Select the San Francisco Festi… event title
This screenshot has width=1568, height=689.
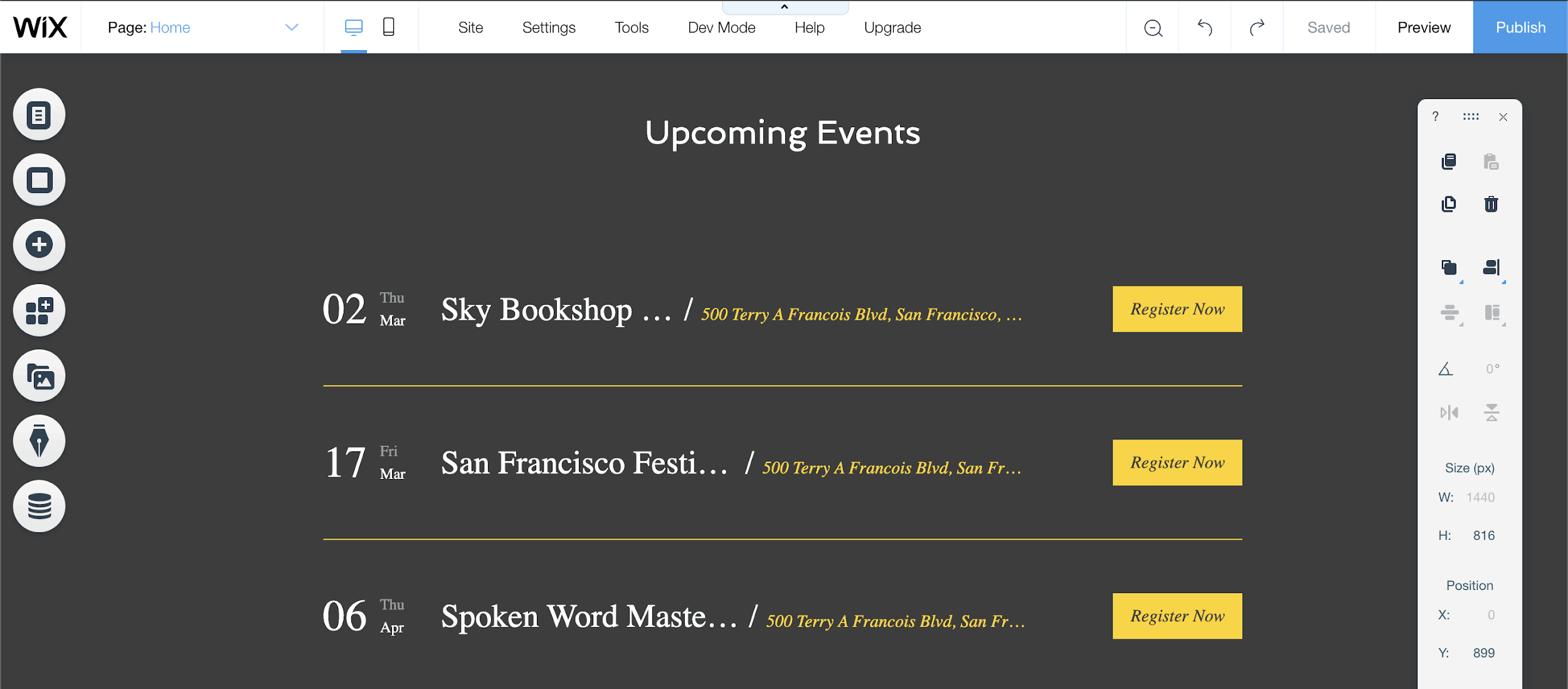[585, 463]
